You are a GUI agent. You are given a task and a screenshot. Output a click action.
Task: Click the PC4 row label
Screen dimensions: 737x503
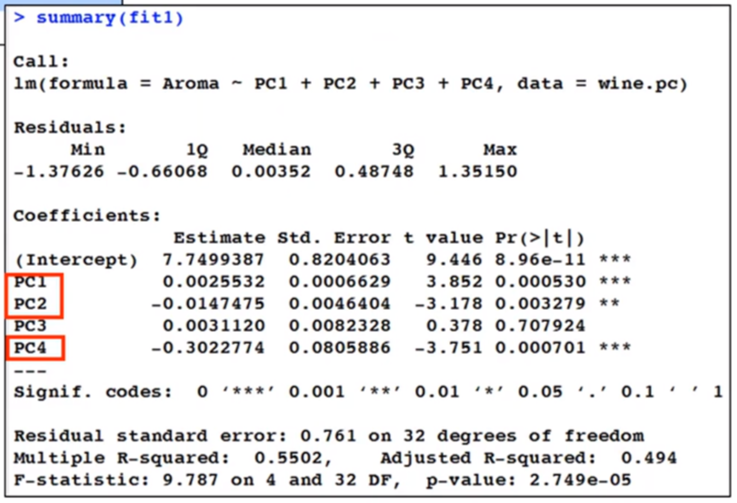pos(31,348)
